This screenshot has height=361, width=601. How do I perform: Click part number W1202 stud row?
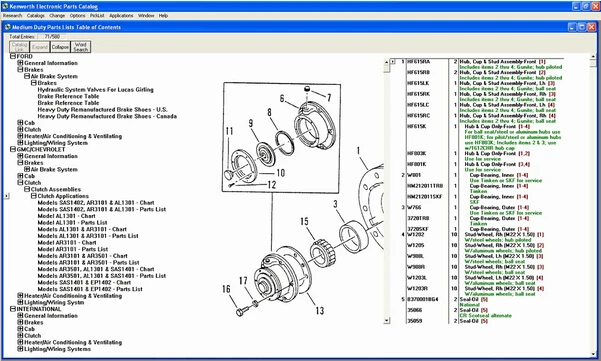coord(415,235)
